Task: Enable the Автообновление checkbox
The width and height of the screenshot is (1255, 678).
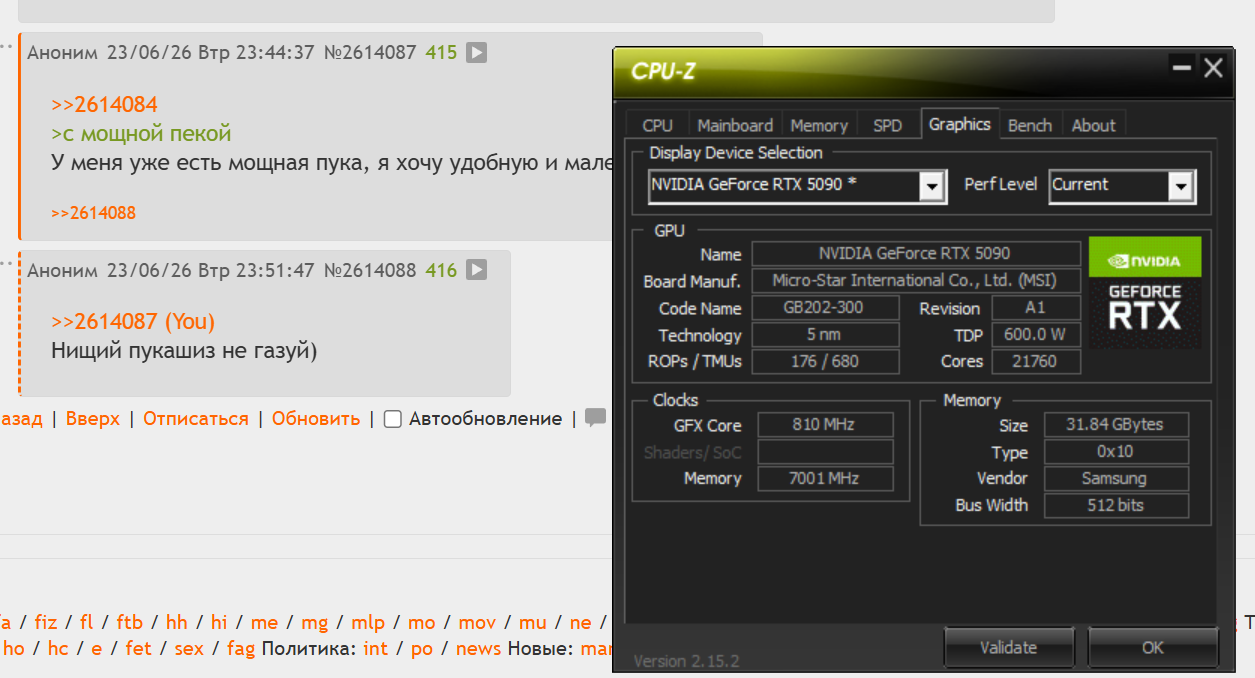Action: [x=393, y=419]
